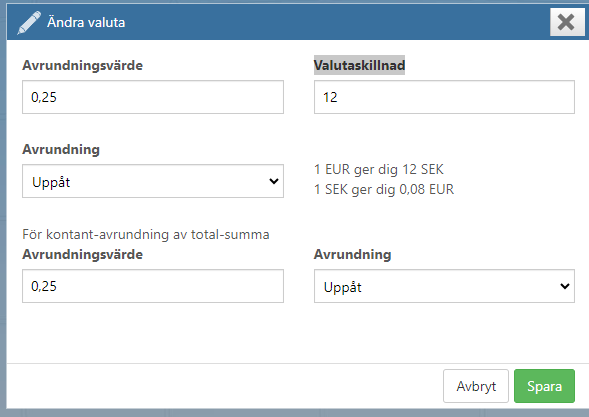Screen dimensions: 589x417
Task: Open the first Avrundning dropdown set to Uppåt
Action: pos(153,181)
